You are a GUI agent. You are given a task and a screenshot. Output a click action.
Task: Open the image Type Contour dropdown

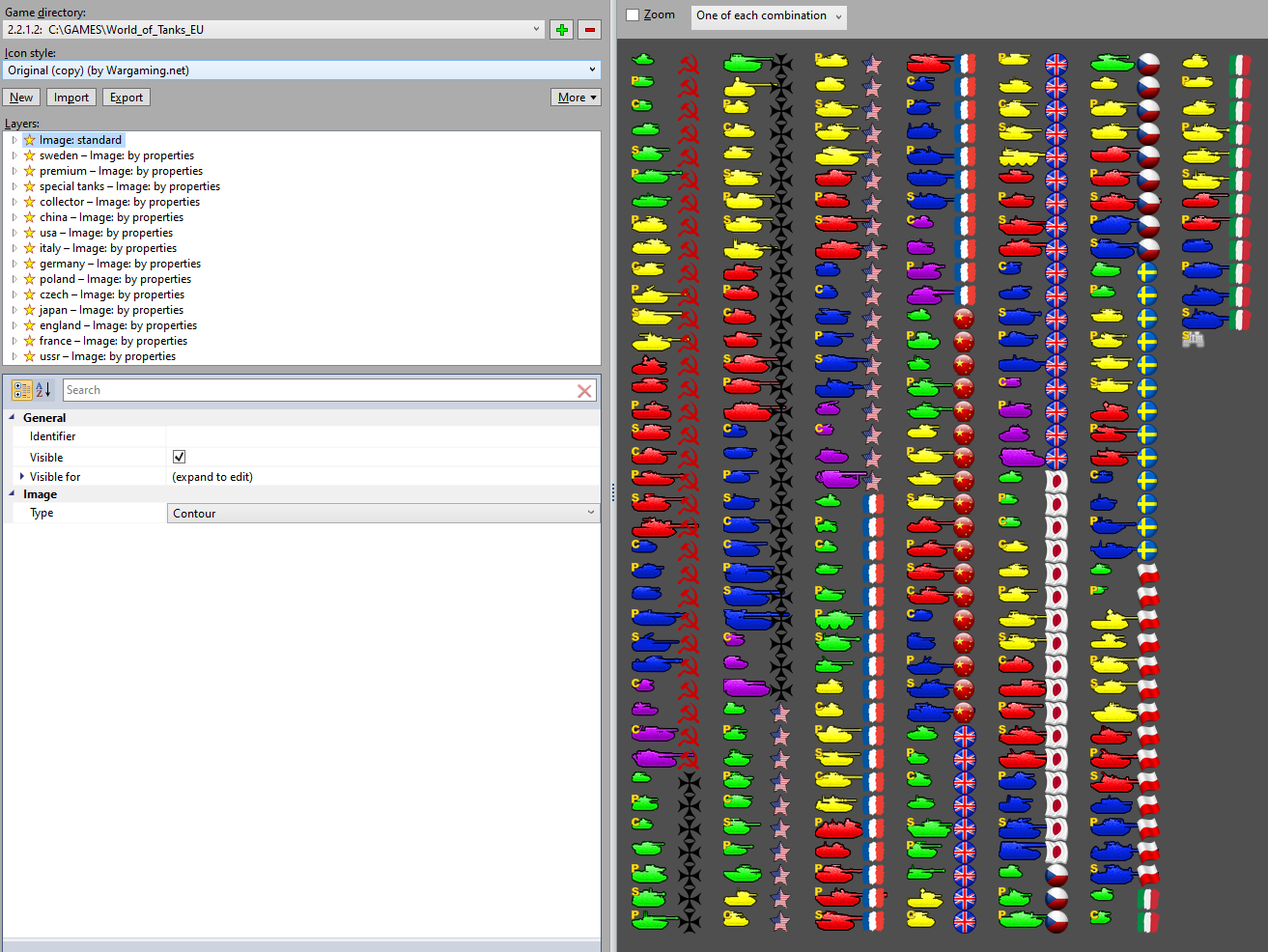point(383,514)
